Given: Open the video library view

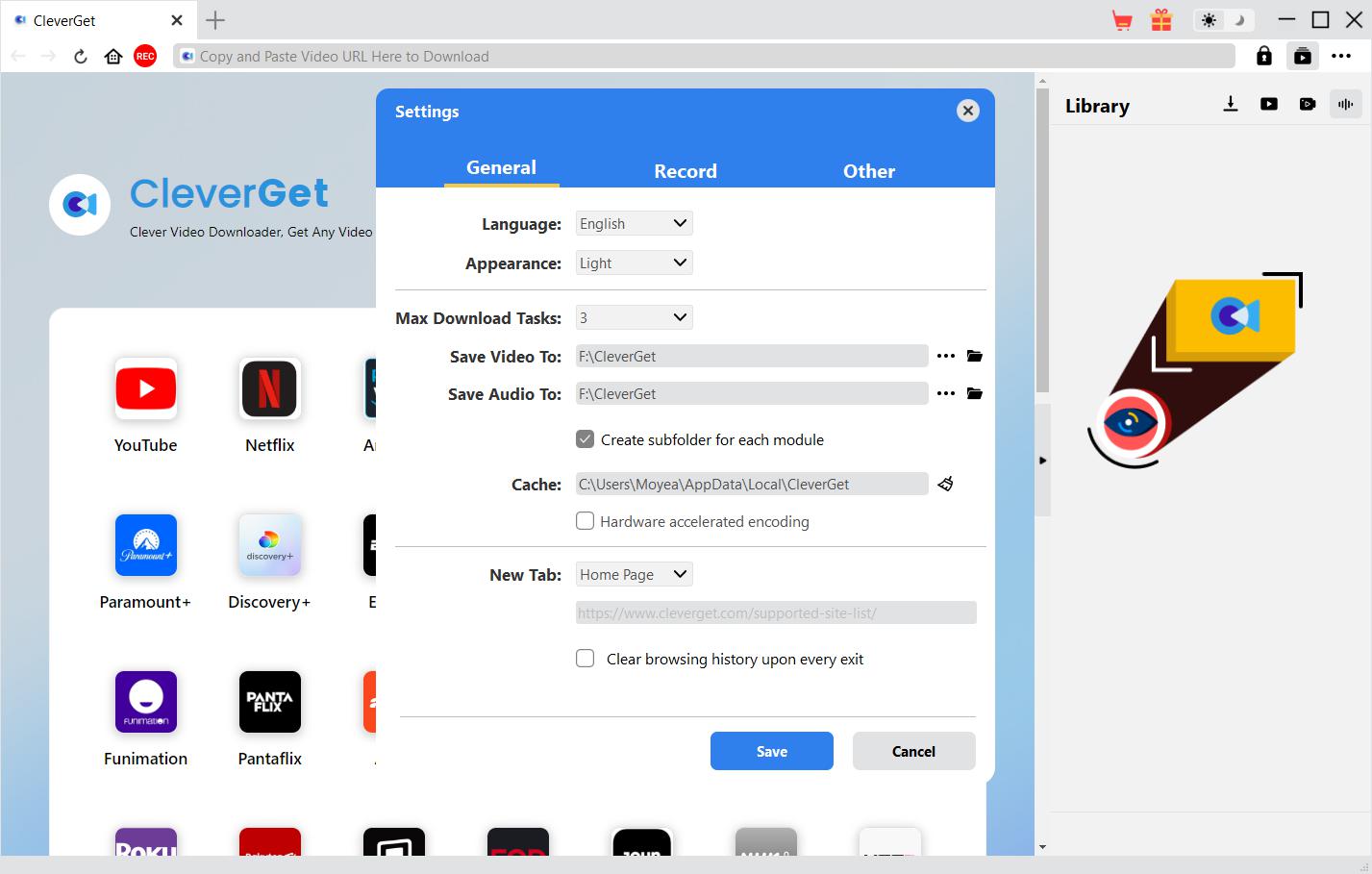Looking at the screenshot, I should [1268, 104].
